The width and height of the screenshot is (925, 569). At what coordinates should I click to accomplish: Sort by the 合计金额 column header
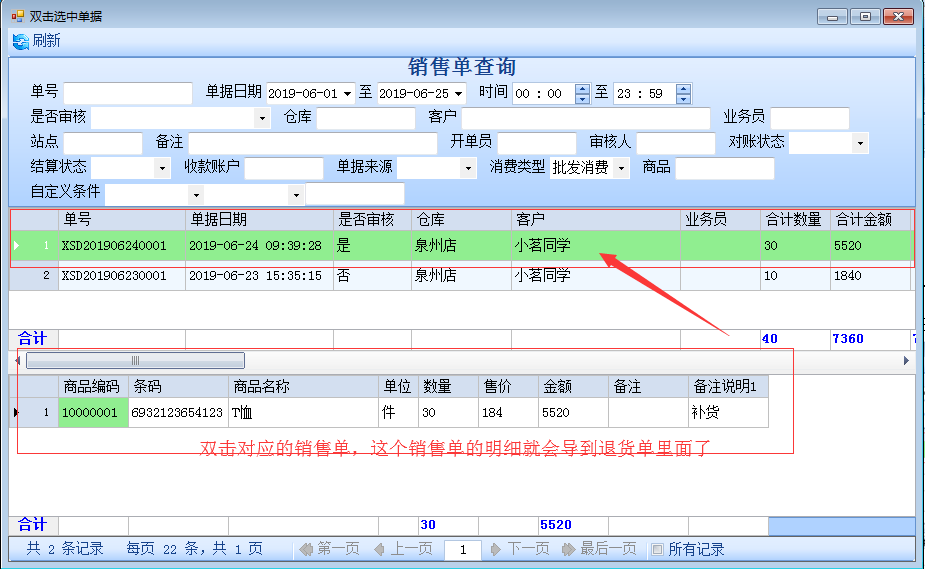click(870, 220)
